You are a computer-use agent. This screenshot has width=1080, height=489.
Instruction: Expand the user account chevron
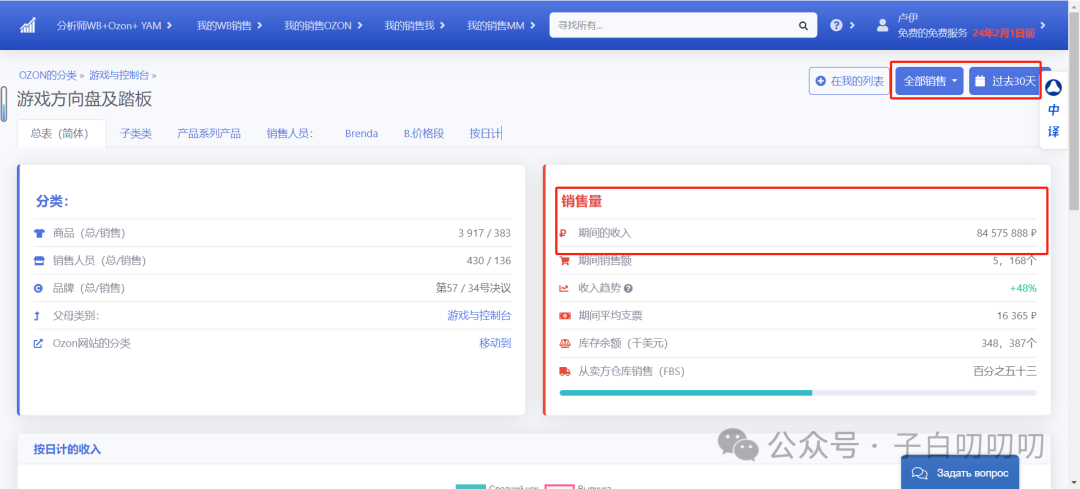tap(1043, 25)
